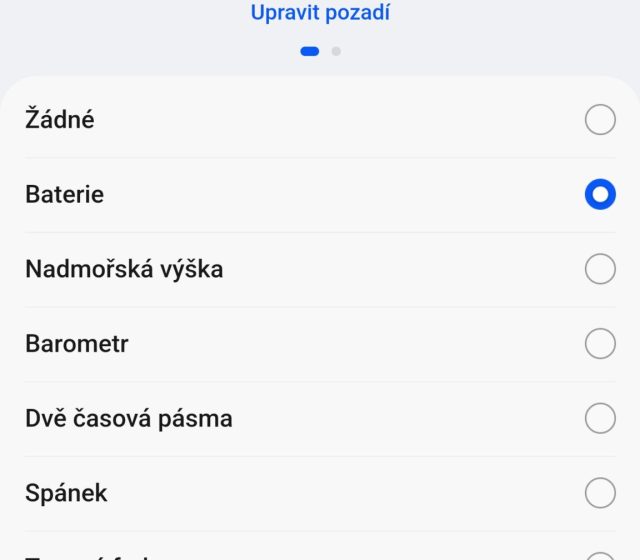Tap the active blue page indicator
This screenshot has width=640, height=560.
310,51
